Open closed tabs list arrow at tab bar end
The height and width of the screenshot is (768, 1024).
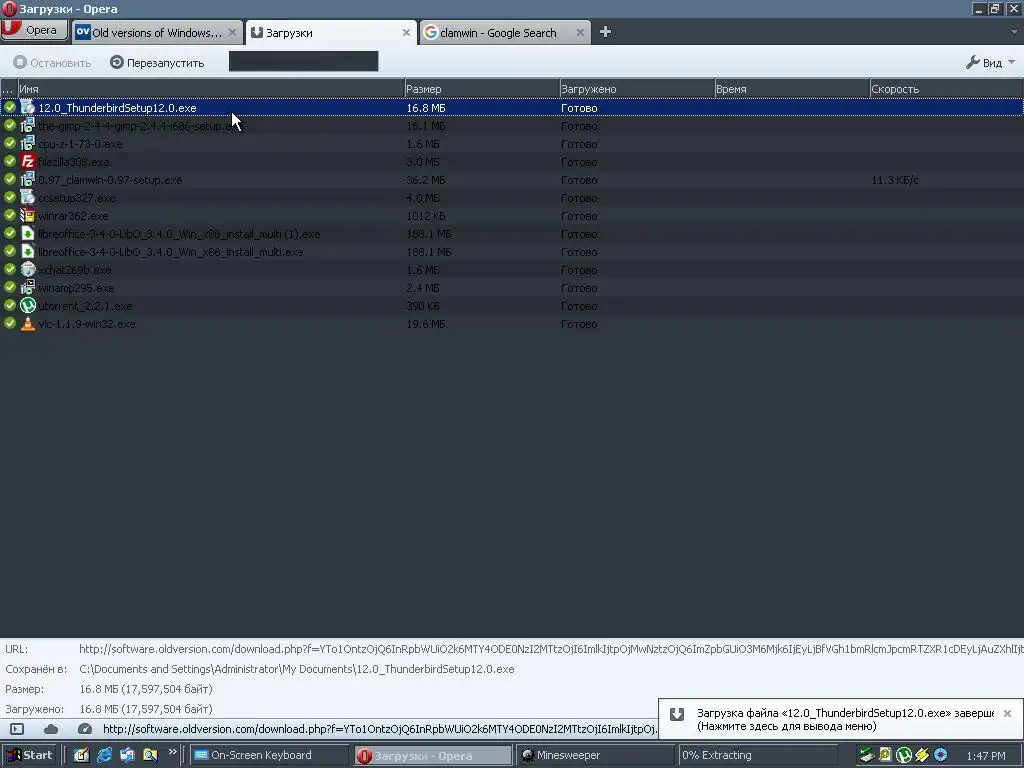1014,31
